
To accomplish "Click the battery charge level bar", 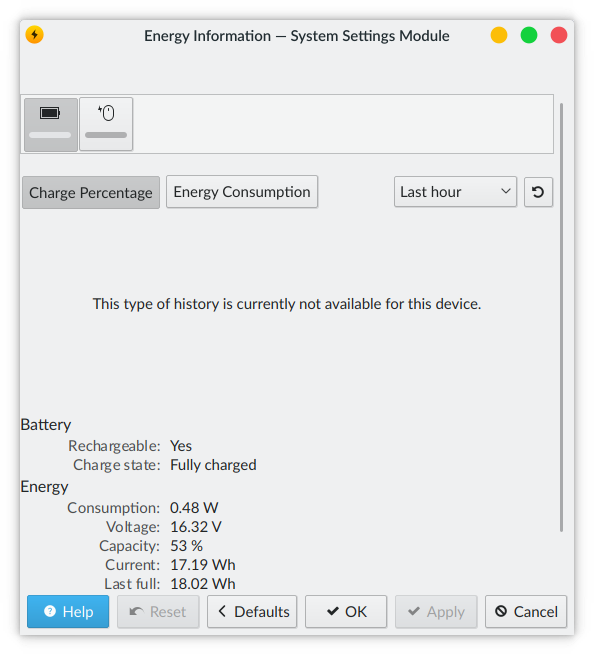I will (x=50, y=135).
